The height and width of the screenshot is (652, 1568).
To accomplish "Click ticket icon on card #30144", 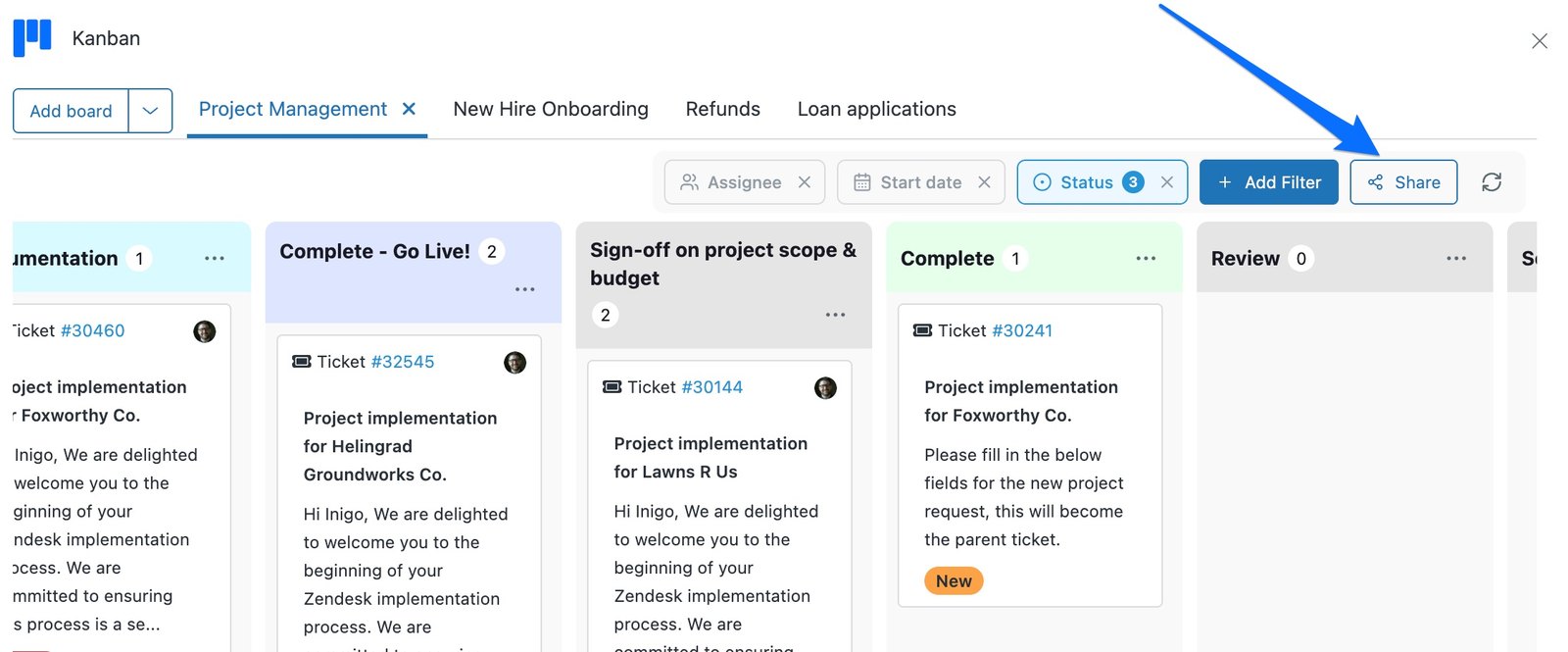I will point(612,387).
